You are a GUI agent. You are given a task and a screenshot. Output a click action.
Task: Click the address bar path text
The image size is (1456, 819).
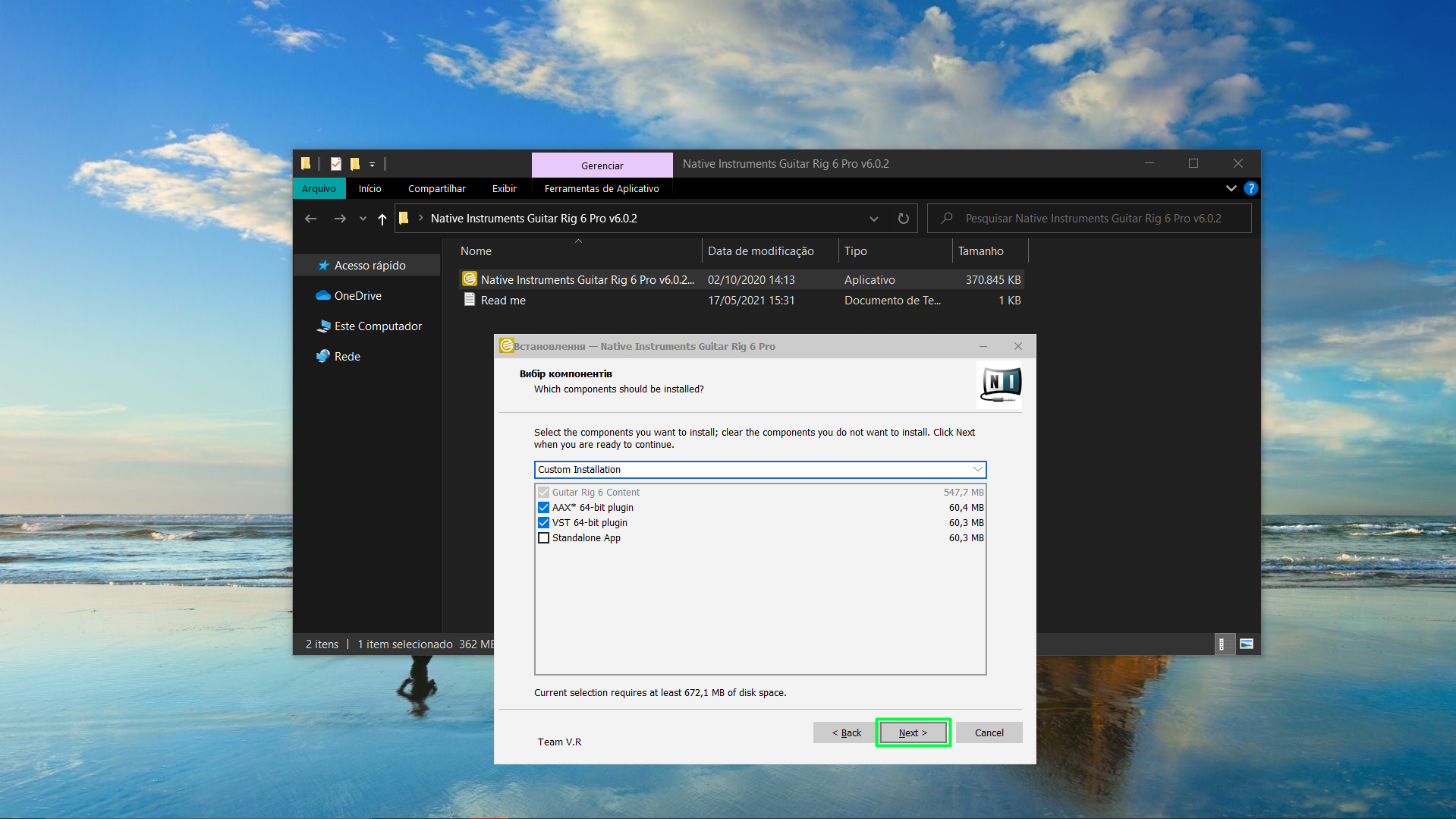(x=534, y=219)
